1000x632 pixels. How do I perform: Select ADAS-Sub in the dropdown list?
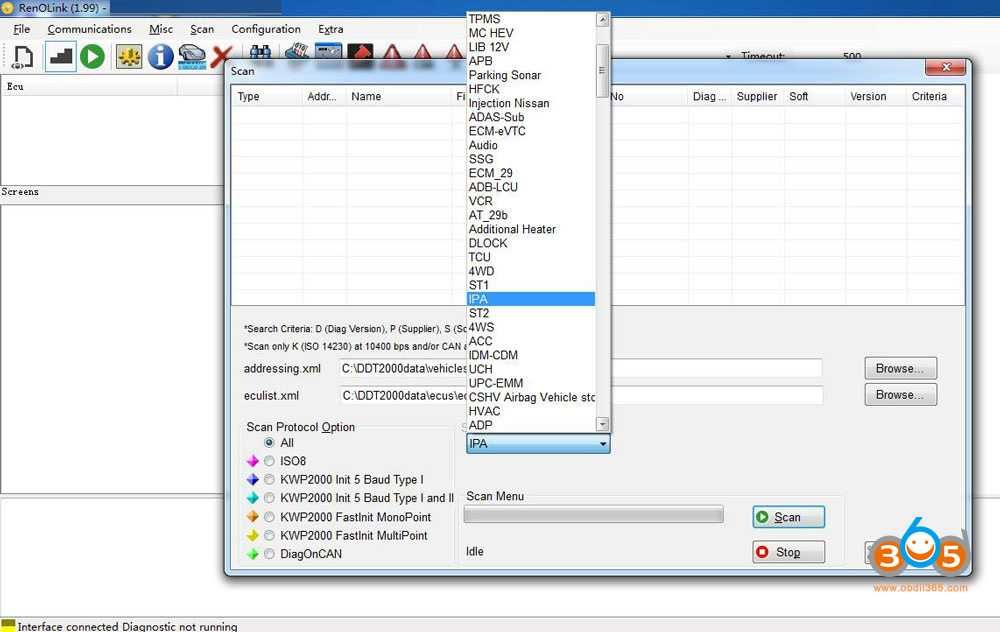(x=531, y=117)
